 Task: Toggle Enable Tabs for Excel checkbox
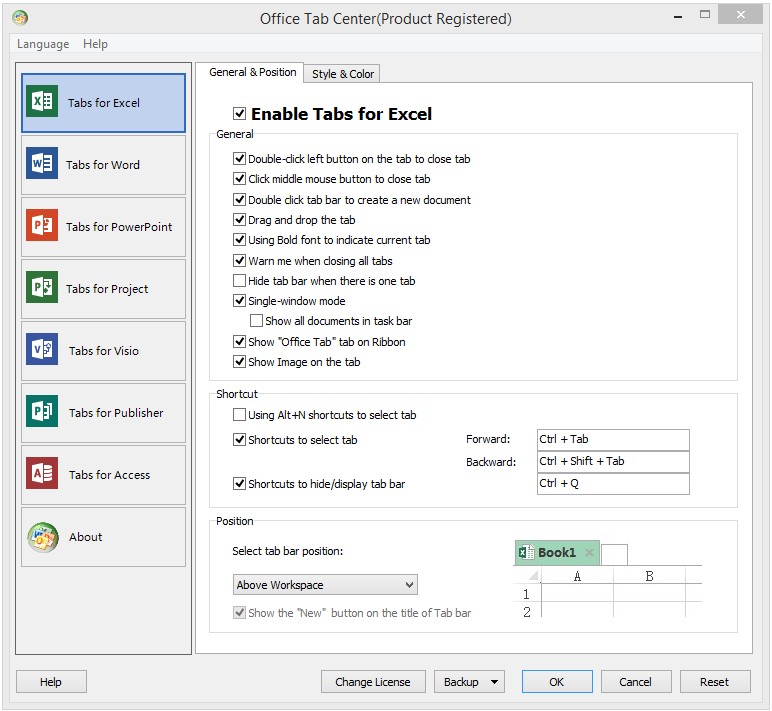coord(239,114)
